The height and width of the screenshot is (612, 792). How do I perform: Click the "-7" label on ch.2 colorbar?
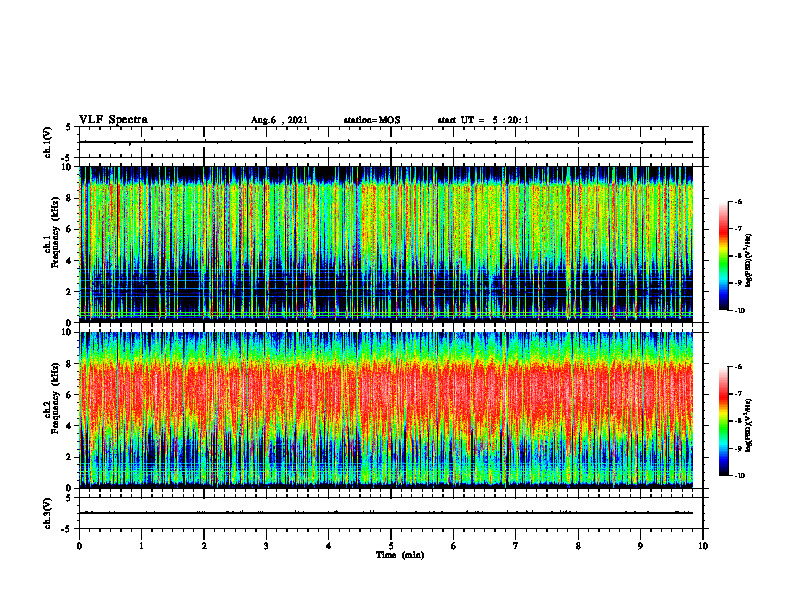[x=738, y=394]
